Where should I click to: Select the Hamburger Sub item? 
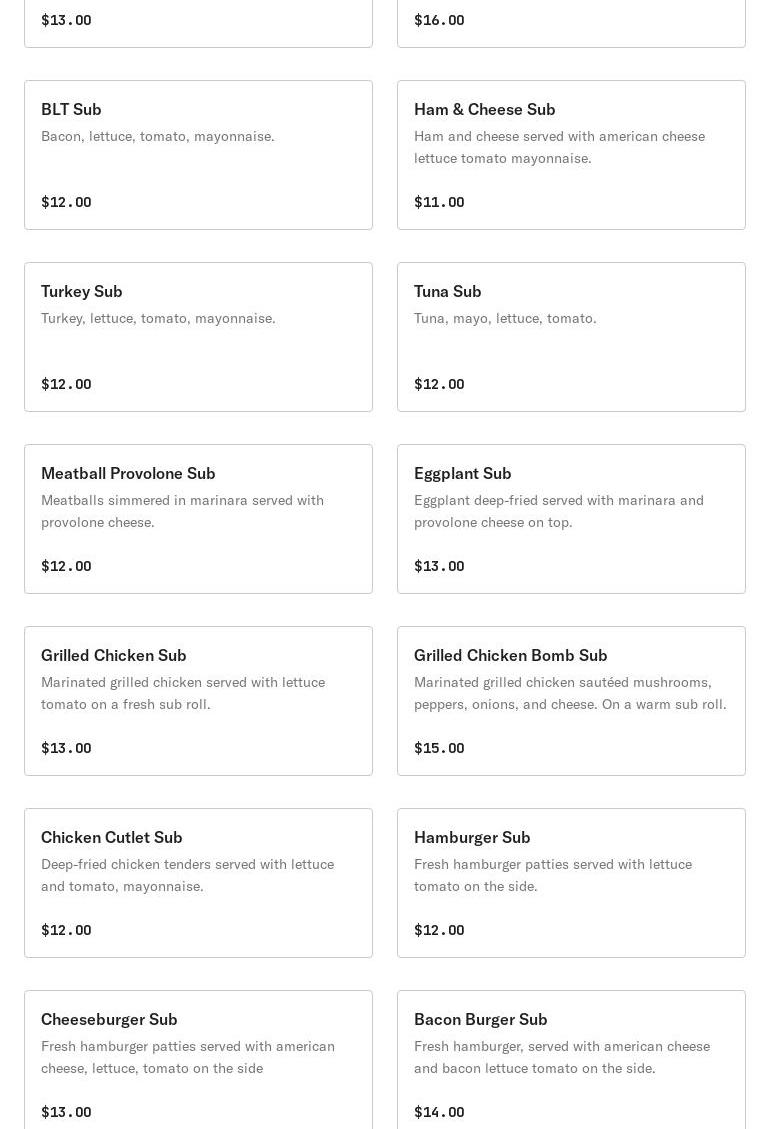point(571,883)
